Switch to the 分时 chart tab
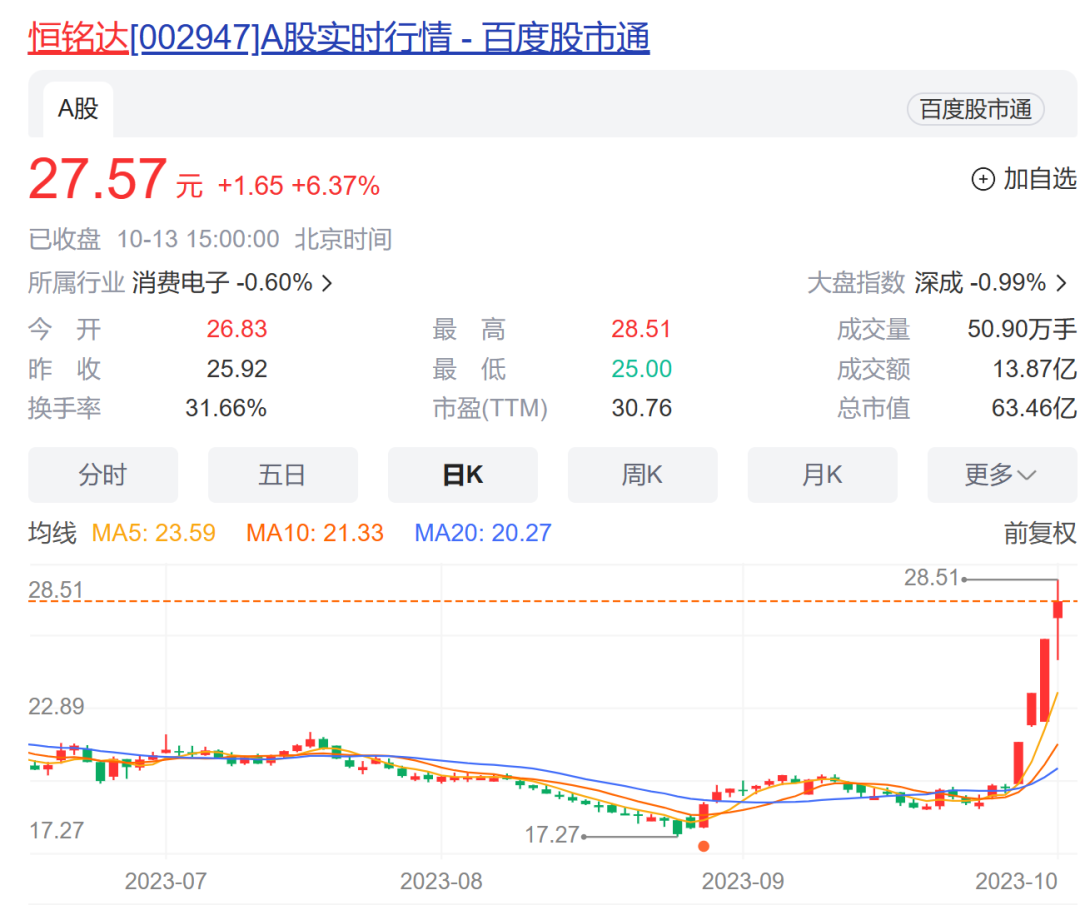Screen dimensions: 1080x905 click(103, 475)
